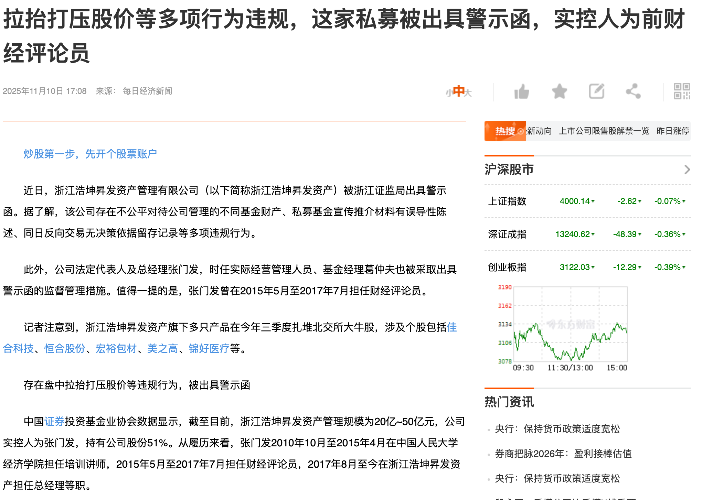The width and height of the screenshot is (702, 500).
Task: Select small font size 小
Action: pyautogui.click(x=449, y=93)
